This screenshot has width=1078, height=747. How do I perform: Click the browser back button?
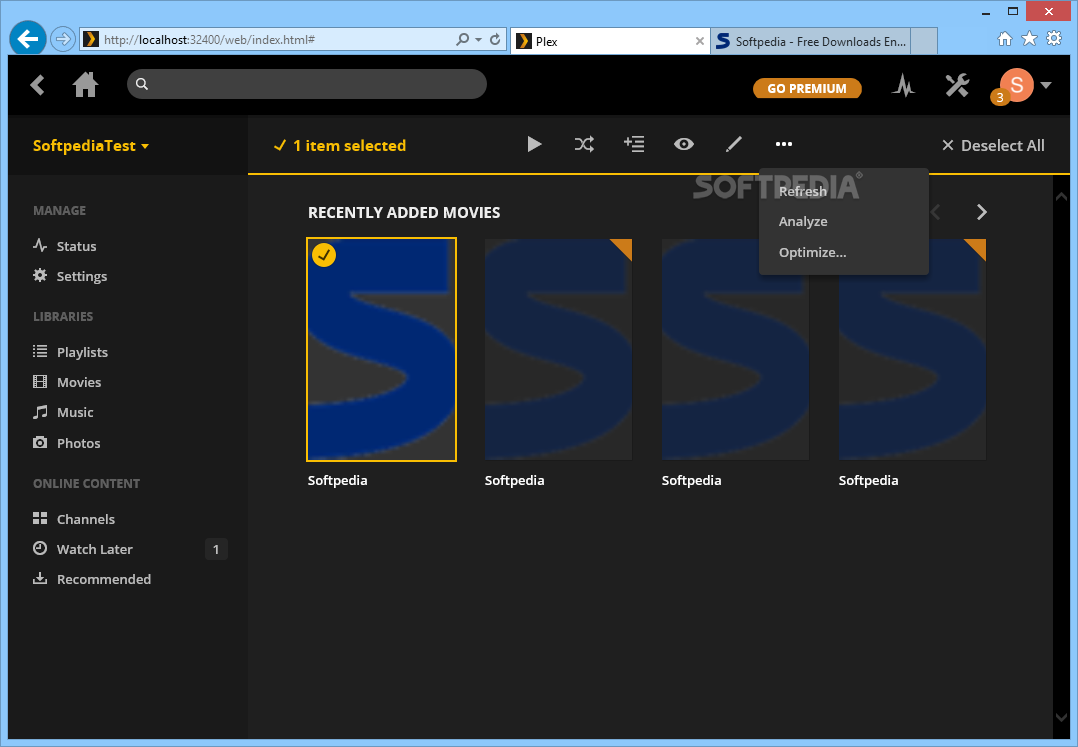[28, 39]
